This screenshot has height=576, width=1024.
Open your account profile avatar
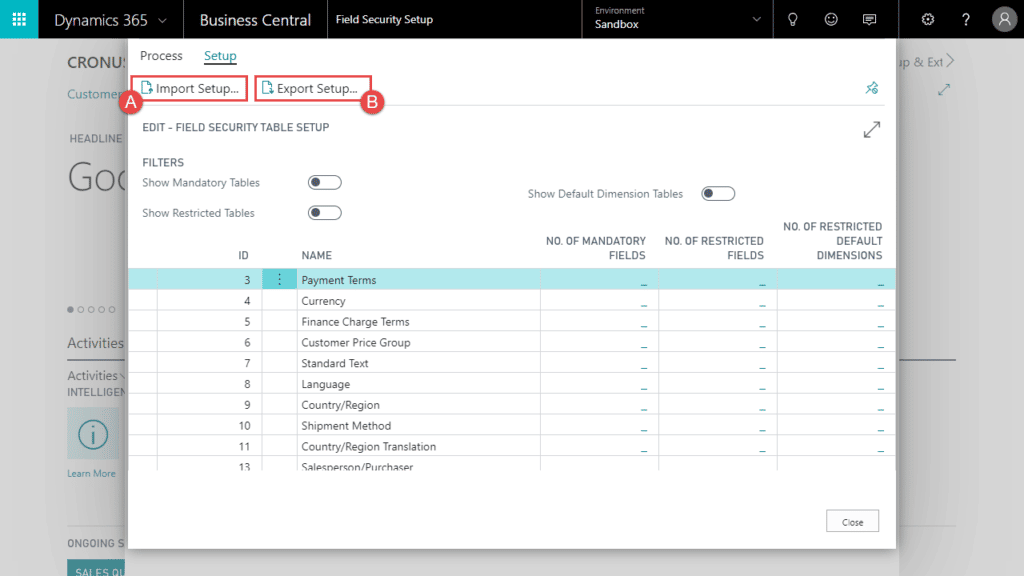1003,19
